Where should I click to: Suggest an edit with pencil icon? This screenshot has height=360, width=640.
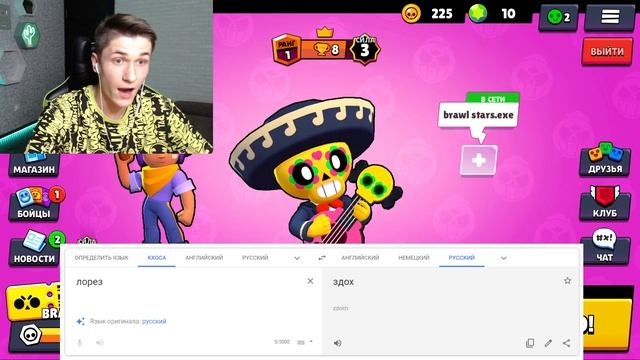click(548, 343)
